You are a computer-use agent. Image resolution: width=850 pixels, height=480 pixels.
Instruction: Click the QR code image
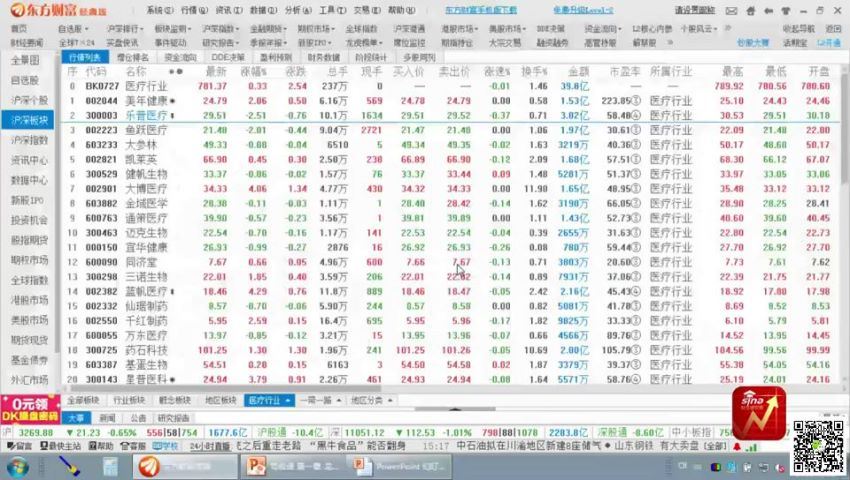click(819, 446)
